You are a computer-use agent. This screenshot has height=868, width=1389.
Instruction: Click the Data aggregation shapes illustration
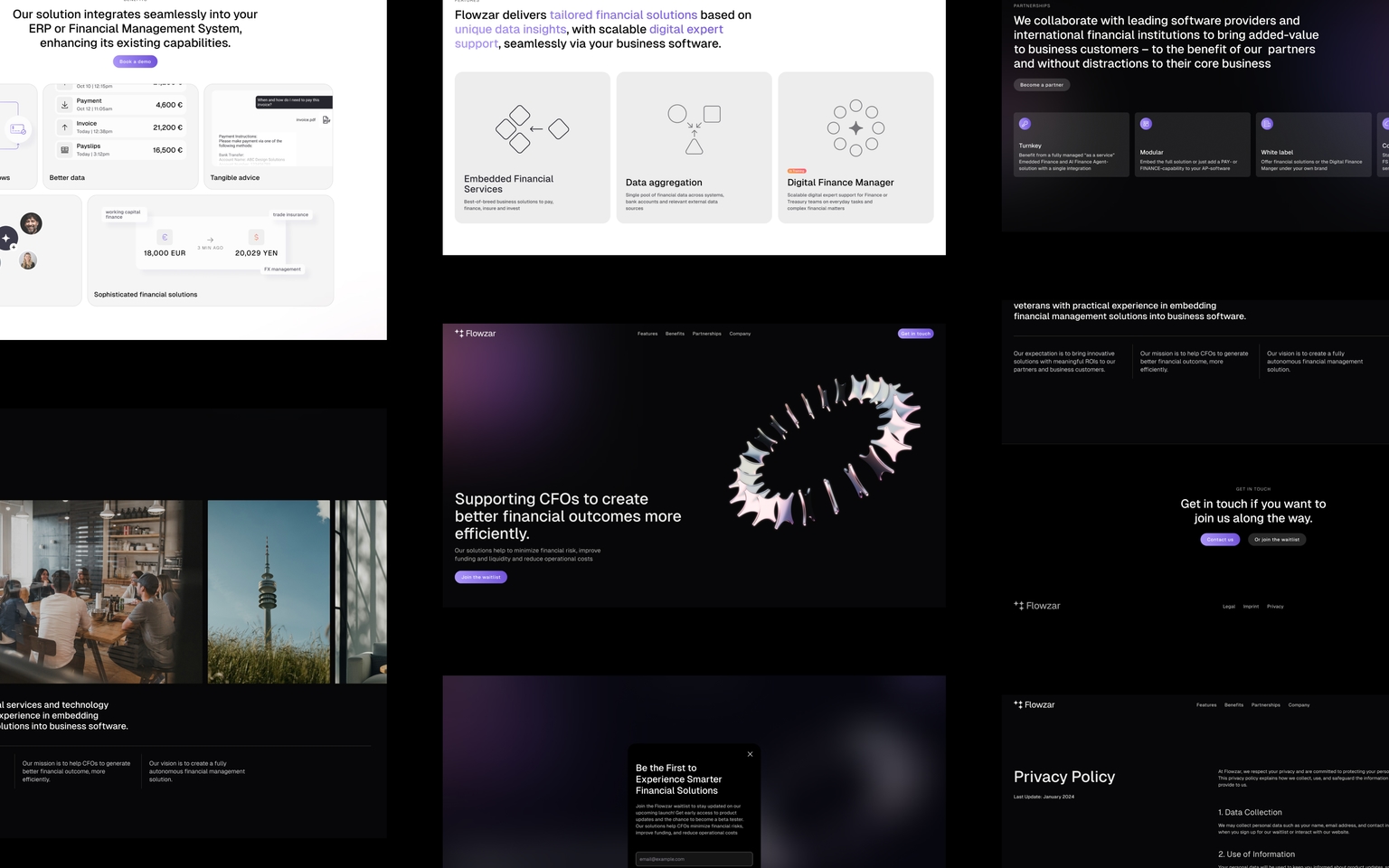(694, 129)
